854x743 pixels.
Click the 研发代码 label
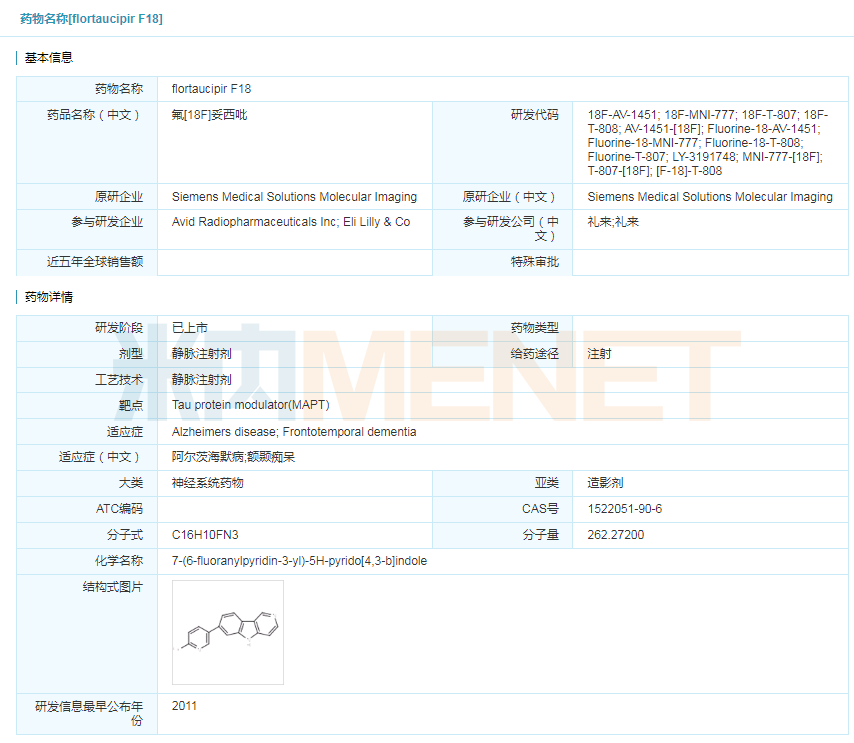pyautogui.click(x=535, y=115)
